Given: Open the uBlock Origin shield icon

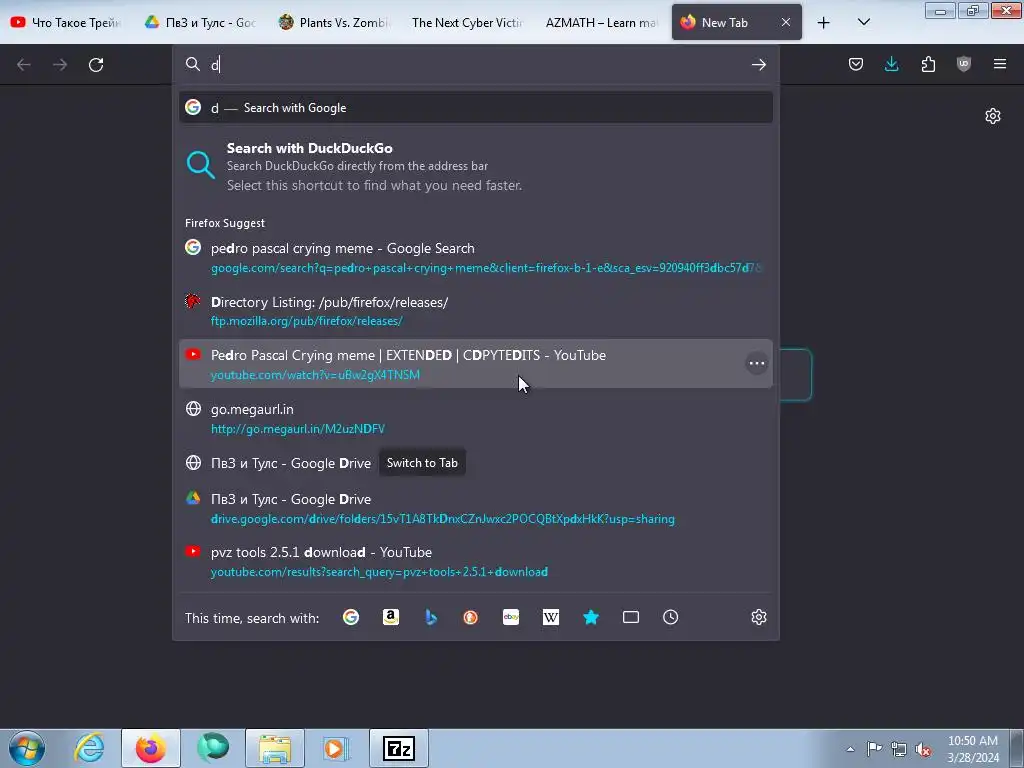Looking at the screenshot, I should [964, 64].
